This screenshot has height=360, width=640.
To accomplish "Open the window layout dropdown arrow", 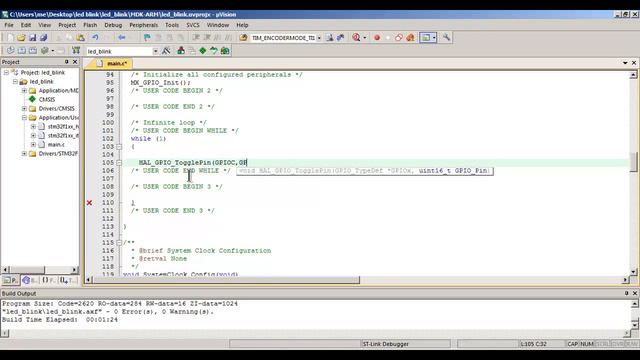I will click(x=434, y=38).
